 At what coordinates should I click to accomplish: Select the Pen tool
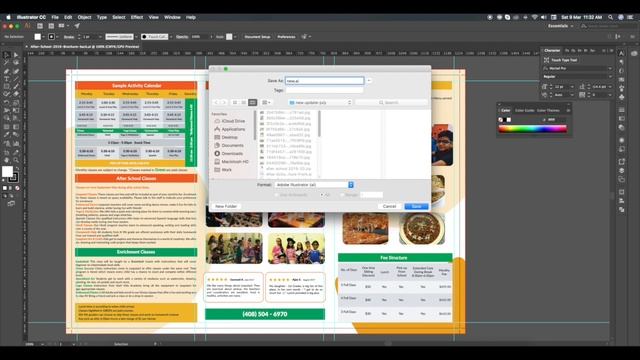tap(7, 71)
